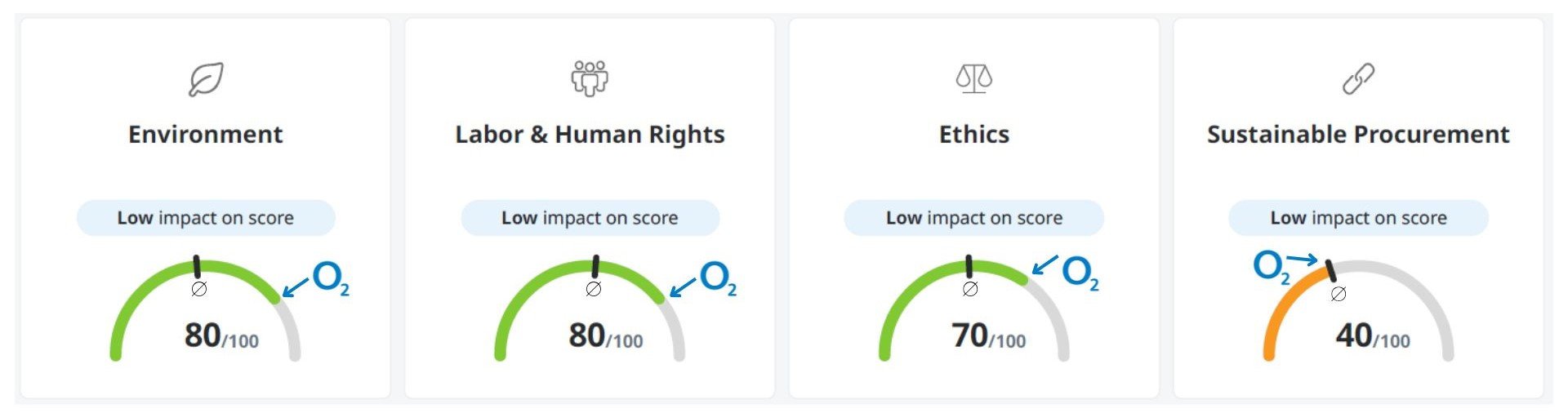Click the Labor & Human Rights Low impact badge

click(590, 218)
